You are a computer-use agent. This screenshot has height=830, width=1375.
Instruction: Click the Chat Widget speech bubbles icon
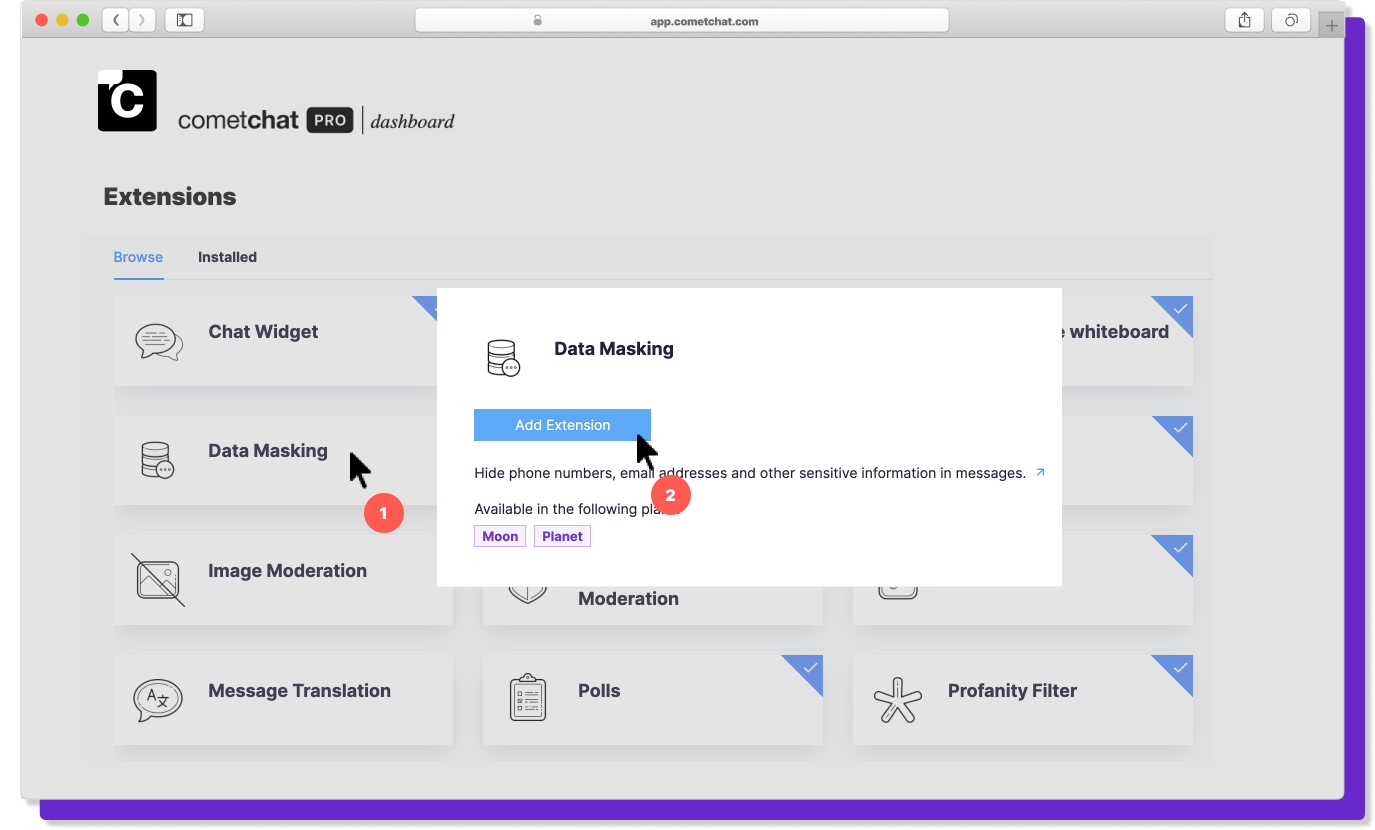click(x=159, y=342)
